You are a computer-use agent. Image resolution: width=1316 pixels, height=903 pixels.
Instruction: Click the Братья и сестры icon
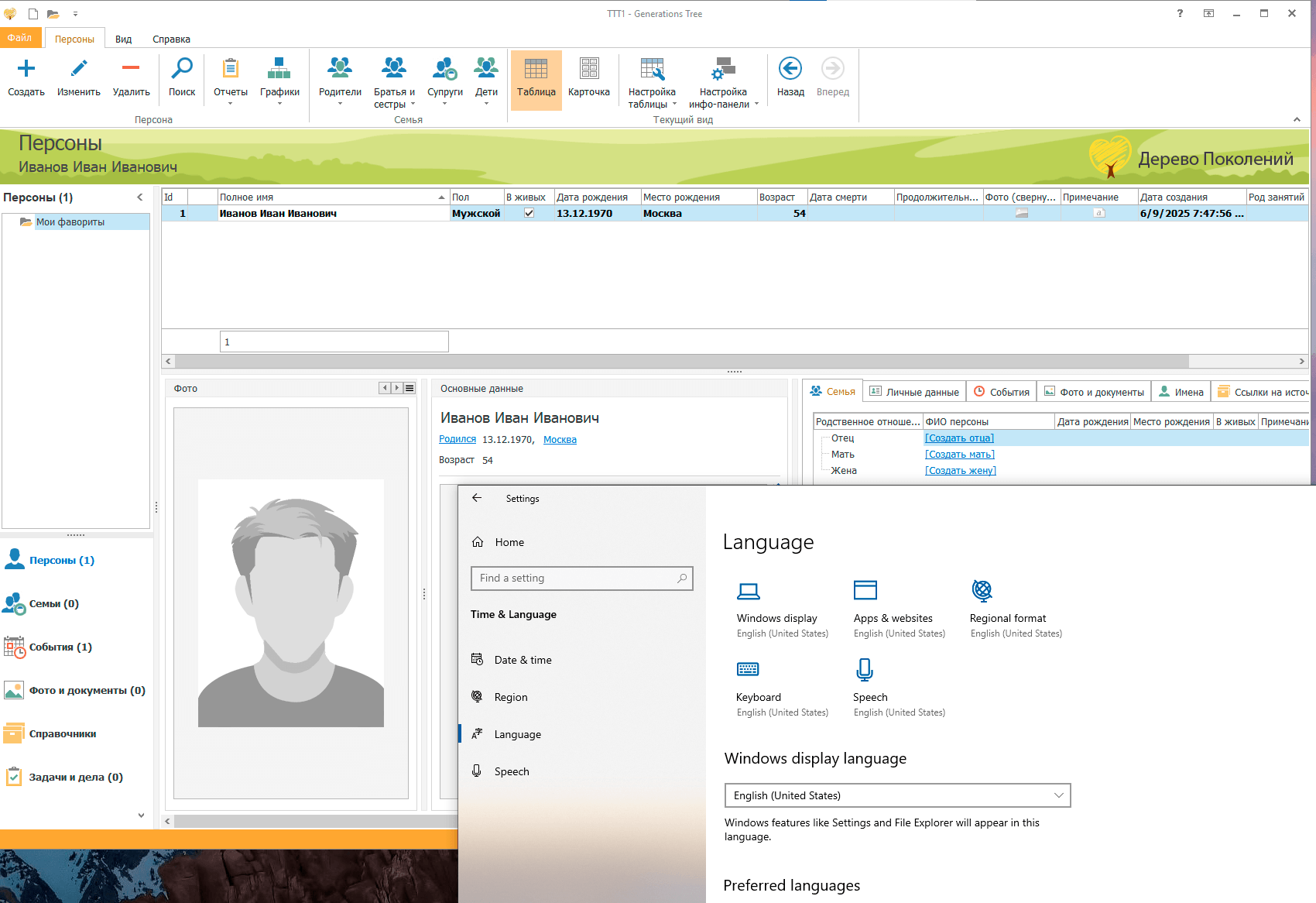coord(394,69)
